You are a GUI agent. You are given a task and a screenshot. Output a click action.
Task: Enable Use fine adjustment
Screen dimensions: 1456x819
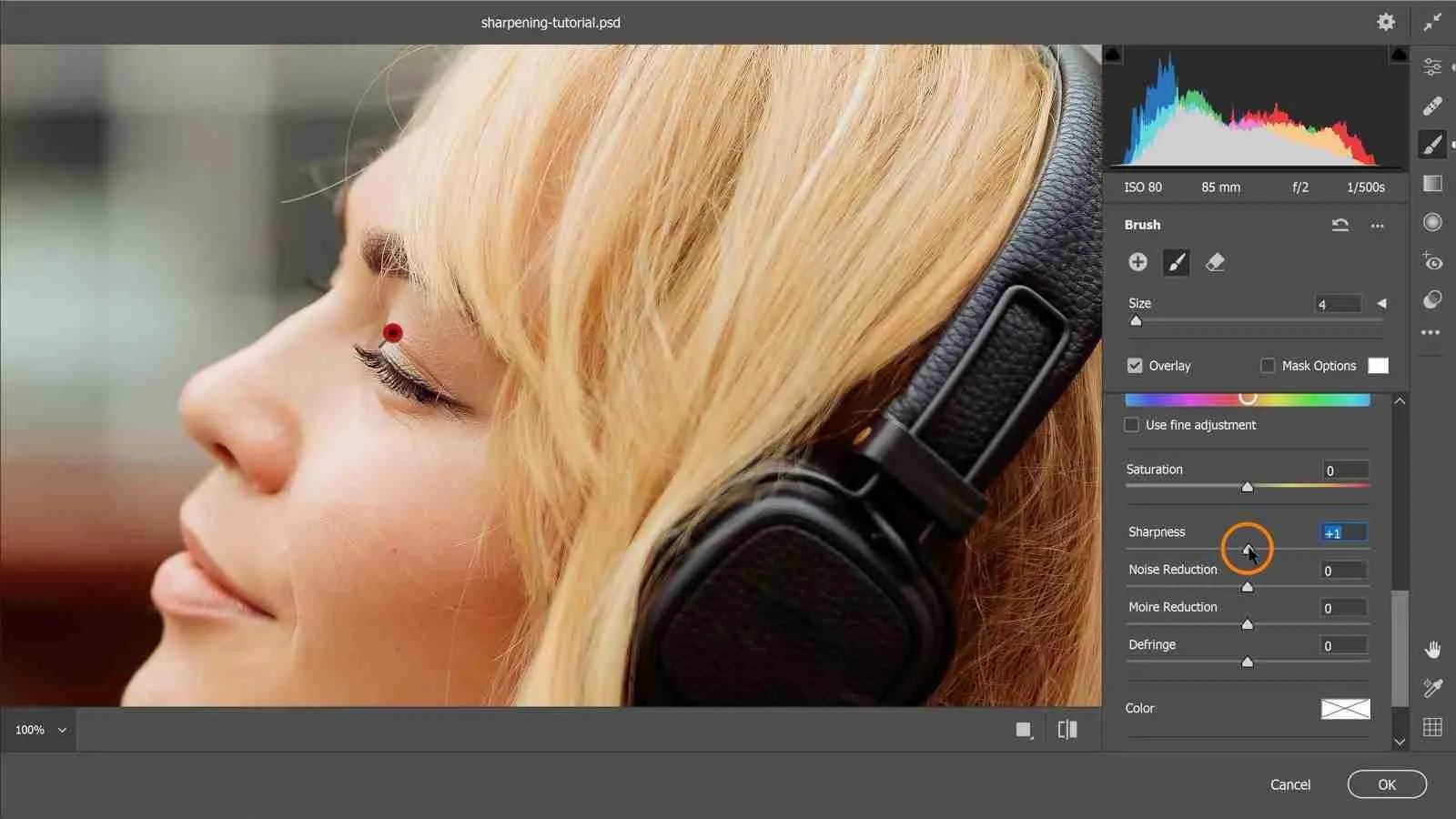click(x=1131, y=424)
